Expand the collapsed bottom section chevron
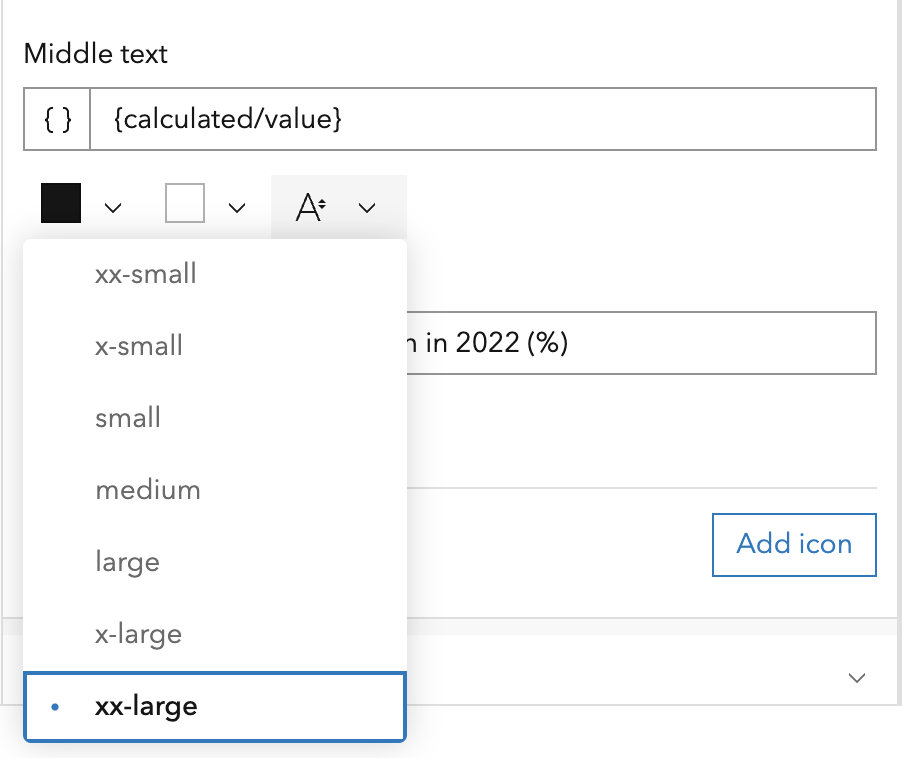The image size is (902, 758). pos(856,677)
